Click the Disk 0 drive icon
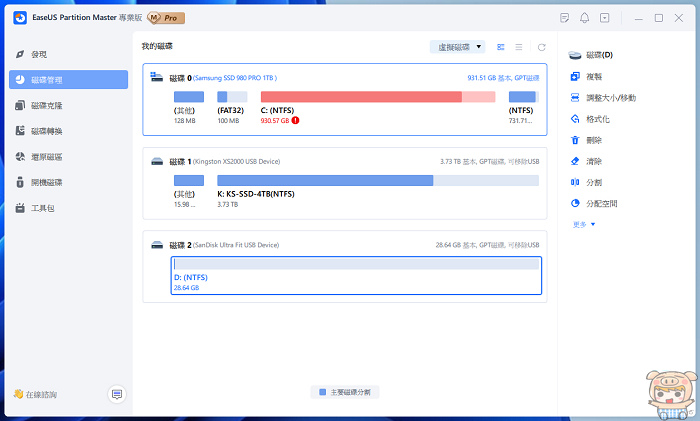This screenshot has width=700, height=421. coord(157,77)
